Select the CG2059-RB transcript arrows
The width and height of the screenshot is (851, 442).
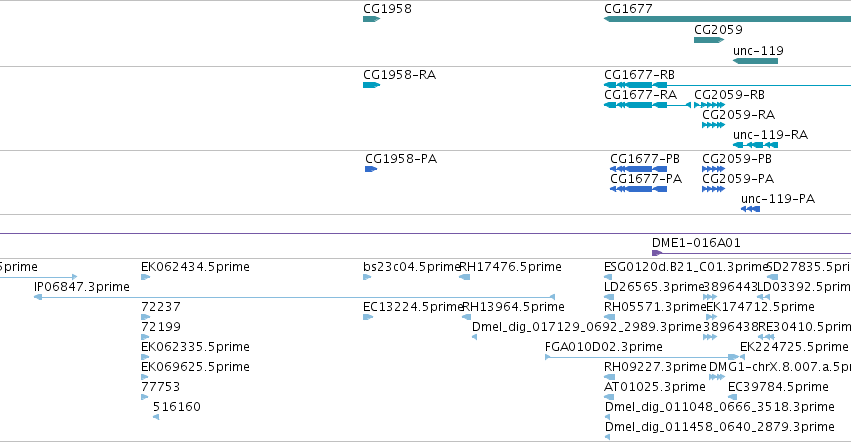point(709,105)
